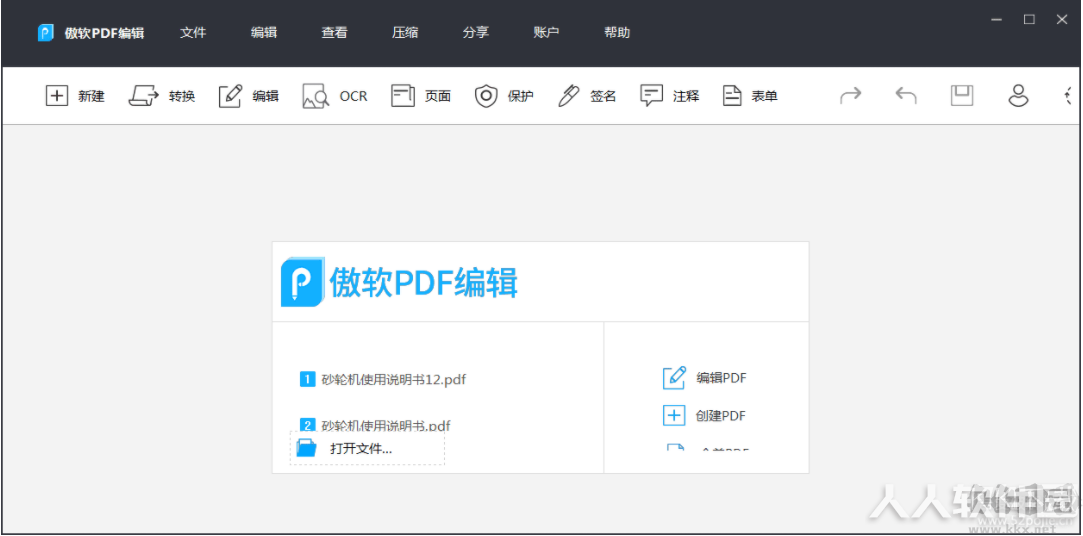1083x536 pixels.
Task: Click the blue folder icon for 打开文件
Action: (305, 448)
